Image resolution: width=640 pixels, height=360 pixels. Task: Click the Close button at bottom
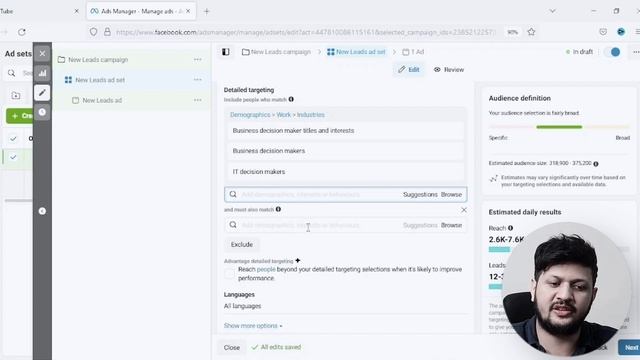click(231, 348)
